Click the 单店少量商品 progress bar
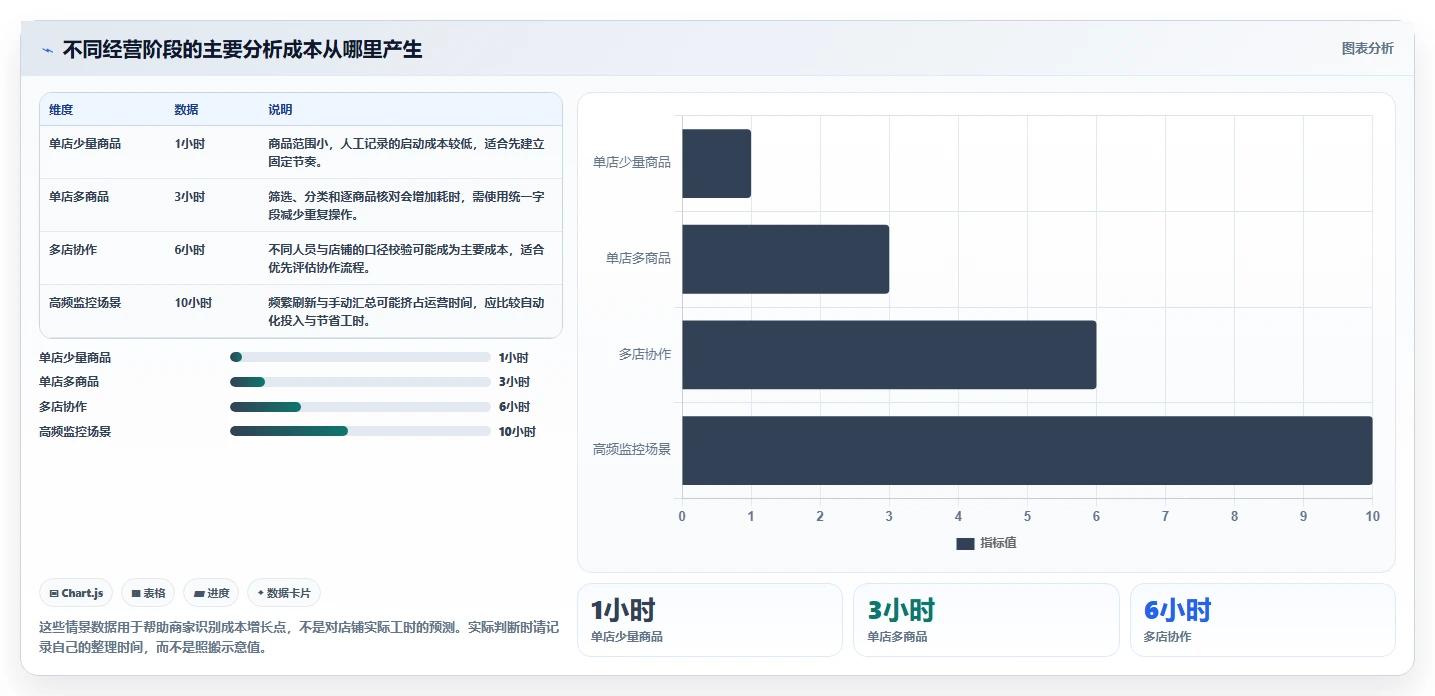The height and width of the screenshot is (696, 1435). tap(360, 357)
